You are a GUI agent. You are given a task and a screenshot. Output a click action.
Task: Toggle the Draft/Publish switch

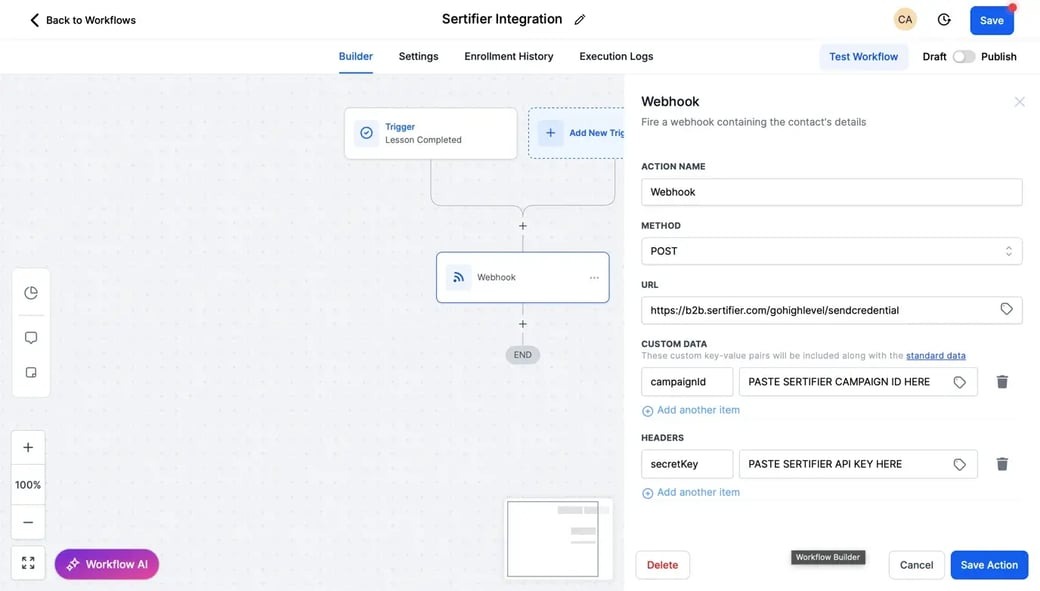[x=963, y=57]
